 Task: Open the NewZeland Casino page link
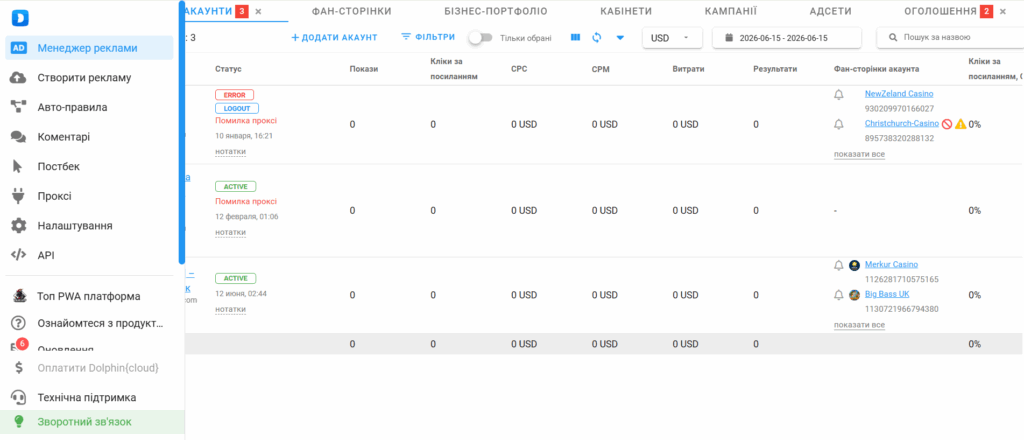(899, 94)
